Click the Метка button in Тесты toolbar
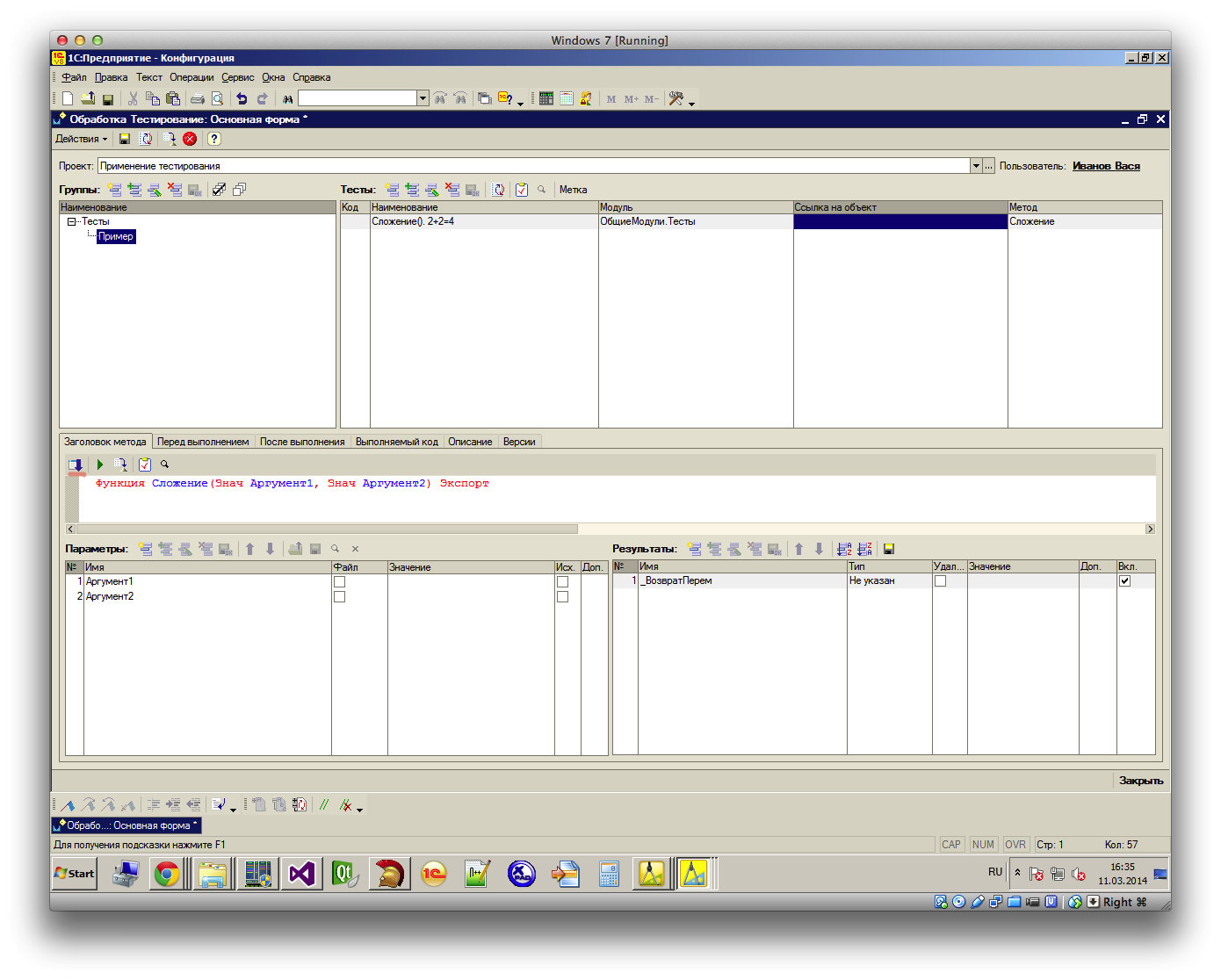1221x980 pixels. point(573,190)
